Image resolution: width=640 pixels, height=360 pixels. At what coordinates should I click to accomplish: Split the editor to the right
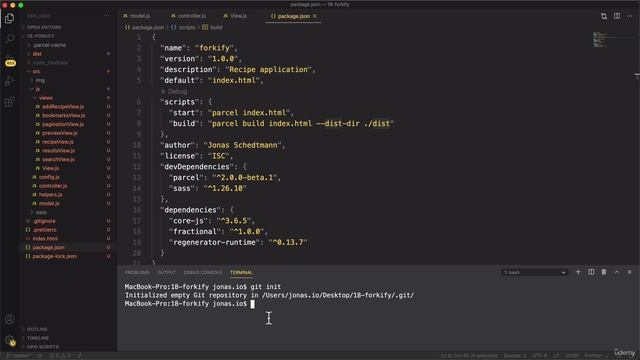[x=617, y=16]
